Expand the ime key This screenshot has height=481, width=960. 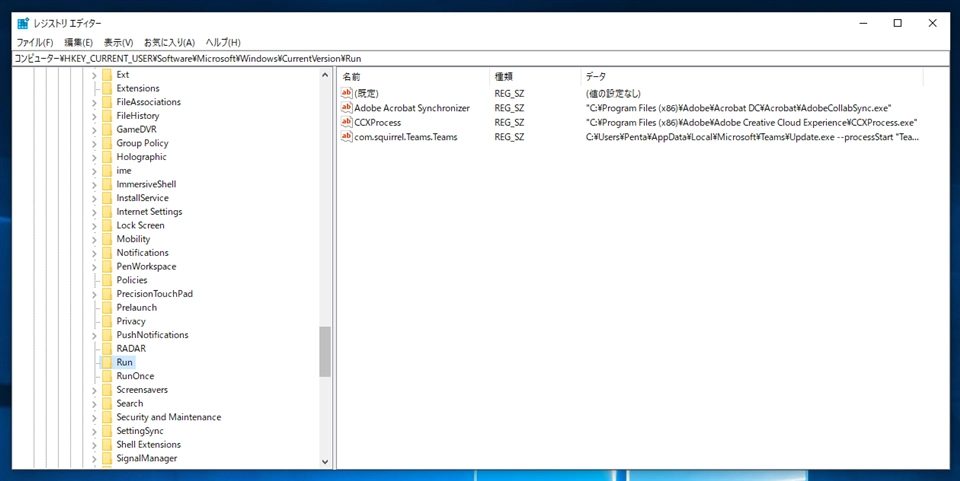(x=94, y=171)
